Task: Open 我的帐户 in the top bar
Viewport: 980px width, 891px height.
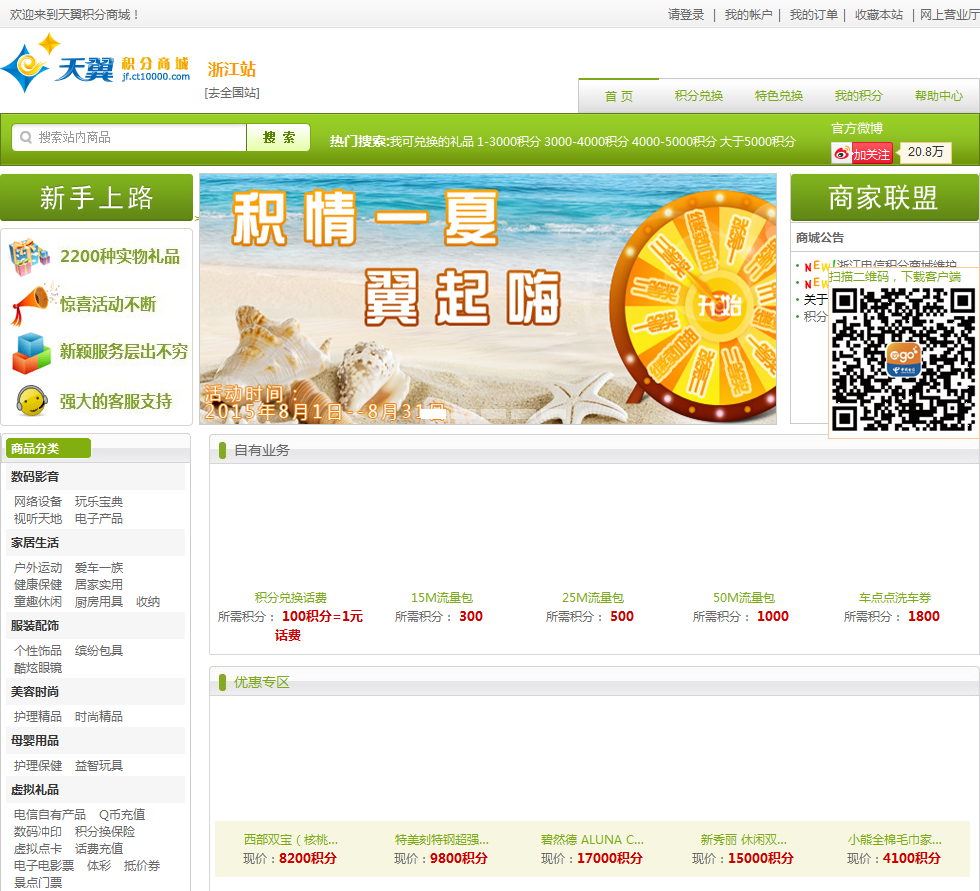Action: click(748, 14)
